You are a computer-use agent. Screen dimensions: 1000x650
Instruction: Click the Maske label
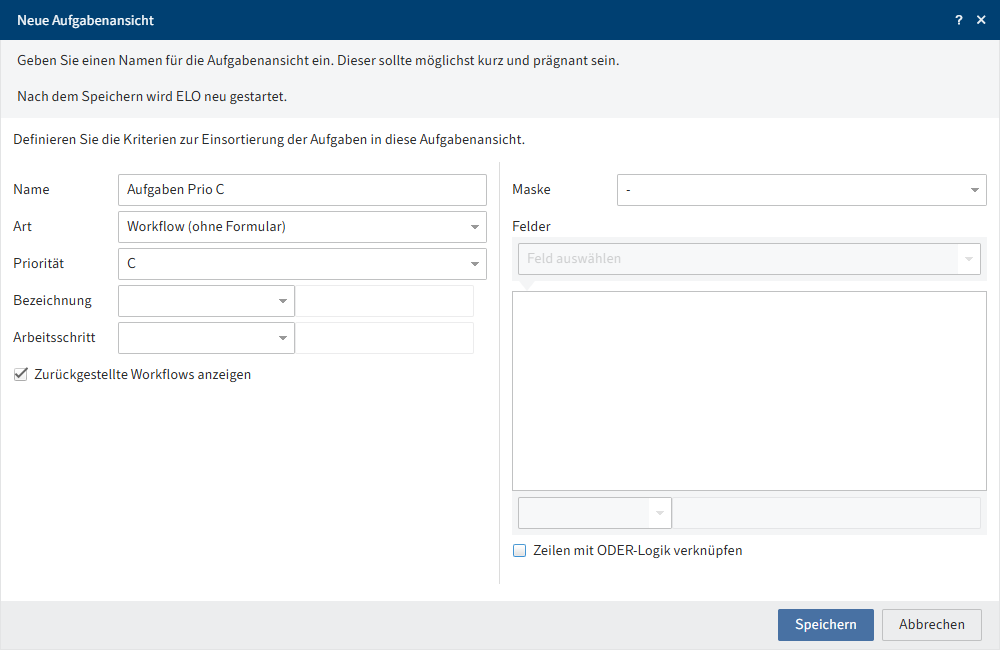coord(531,189)
